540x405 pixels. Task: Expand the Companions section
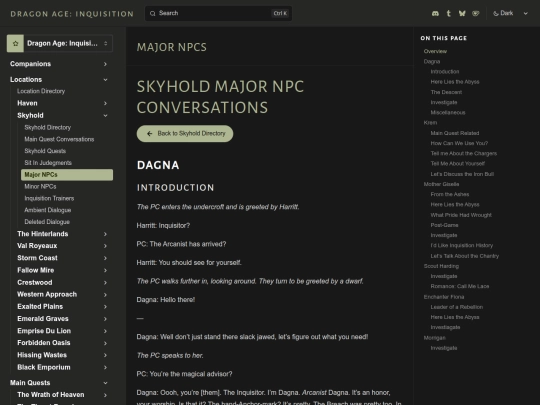105,64
